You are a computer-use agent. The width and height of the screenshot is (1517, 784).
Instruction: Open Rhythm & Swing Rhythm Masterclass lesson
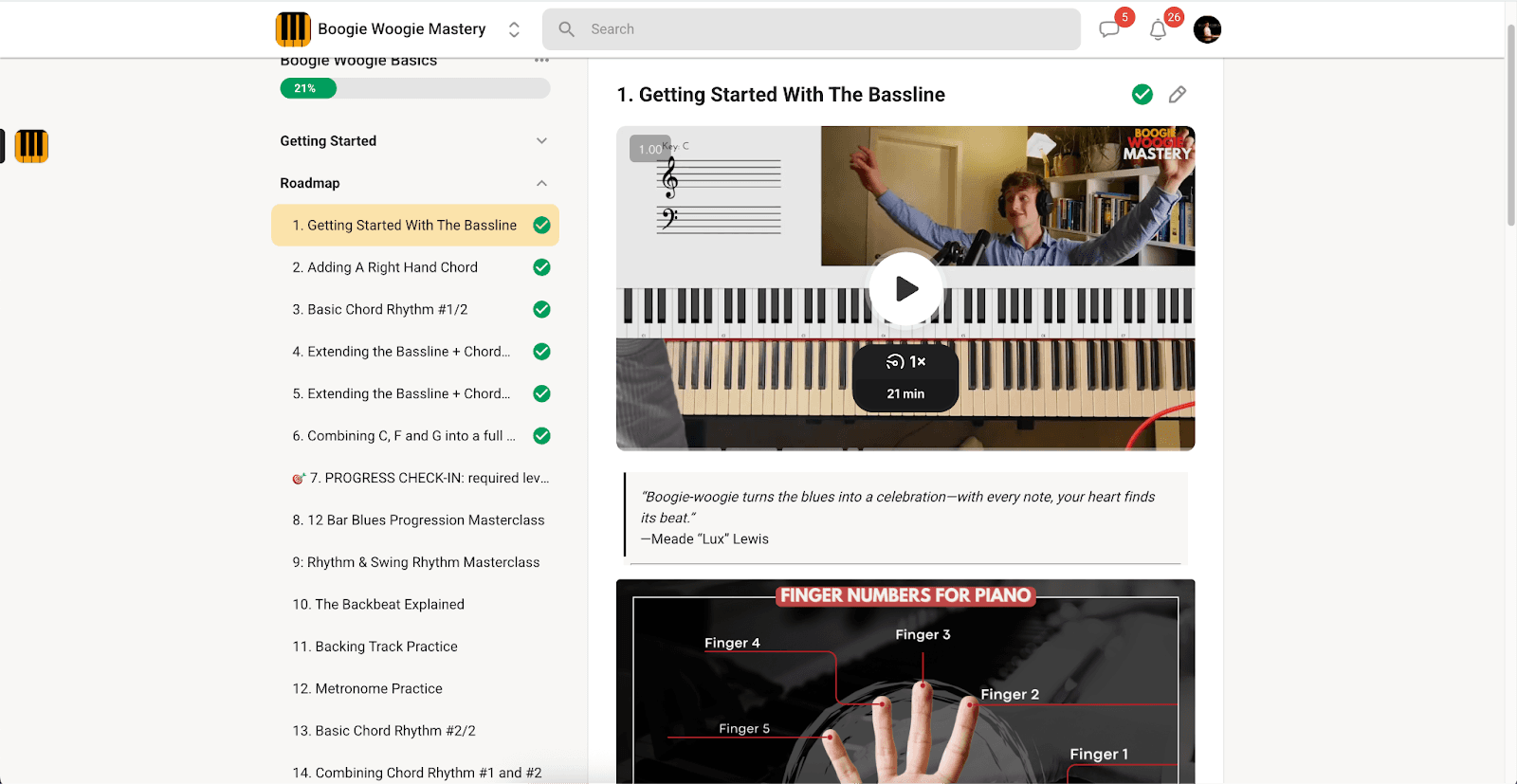click(416, 562)
